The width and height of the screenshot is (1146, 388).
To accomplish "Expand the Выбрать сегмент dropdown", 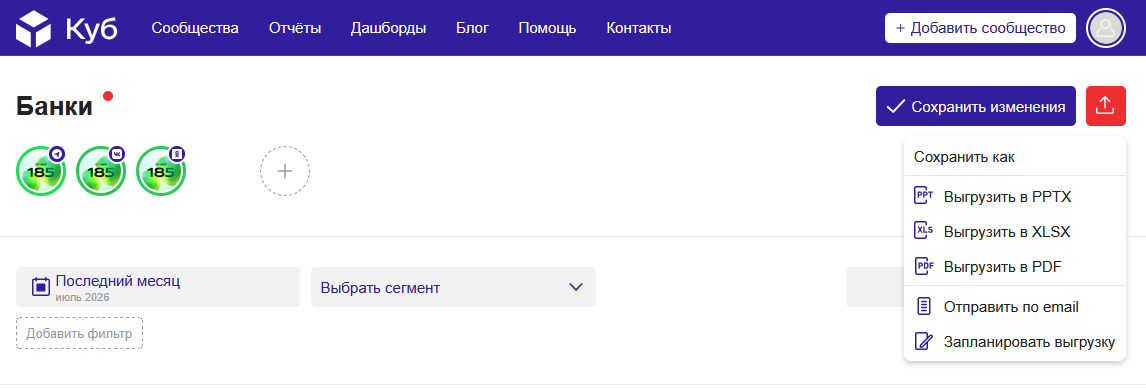I will pos(453,287).
